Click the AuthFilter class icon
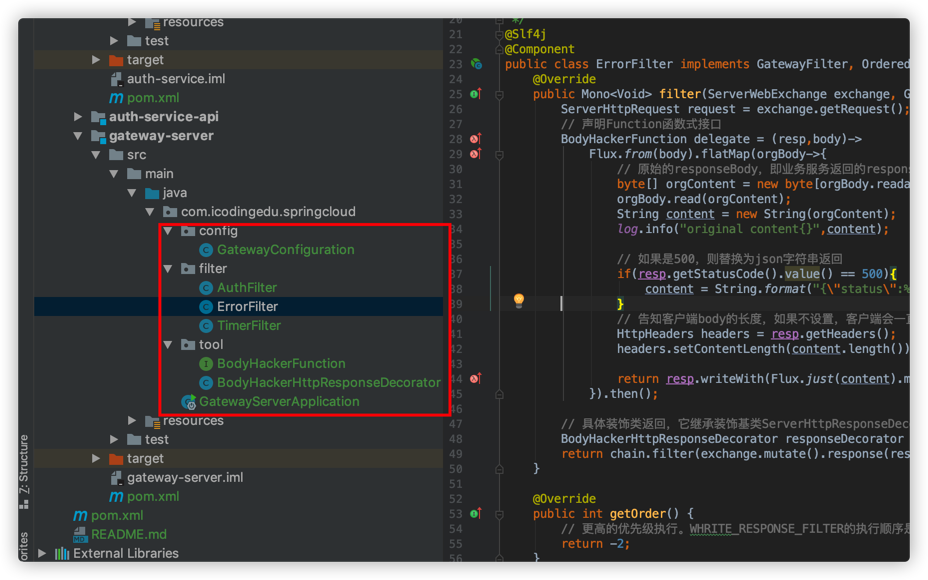928x580 pixels. tap(206, 288)
